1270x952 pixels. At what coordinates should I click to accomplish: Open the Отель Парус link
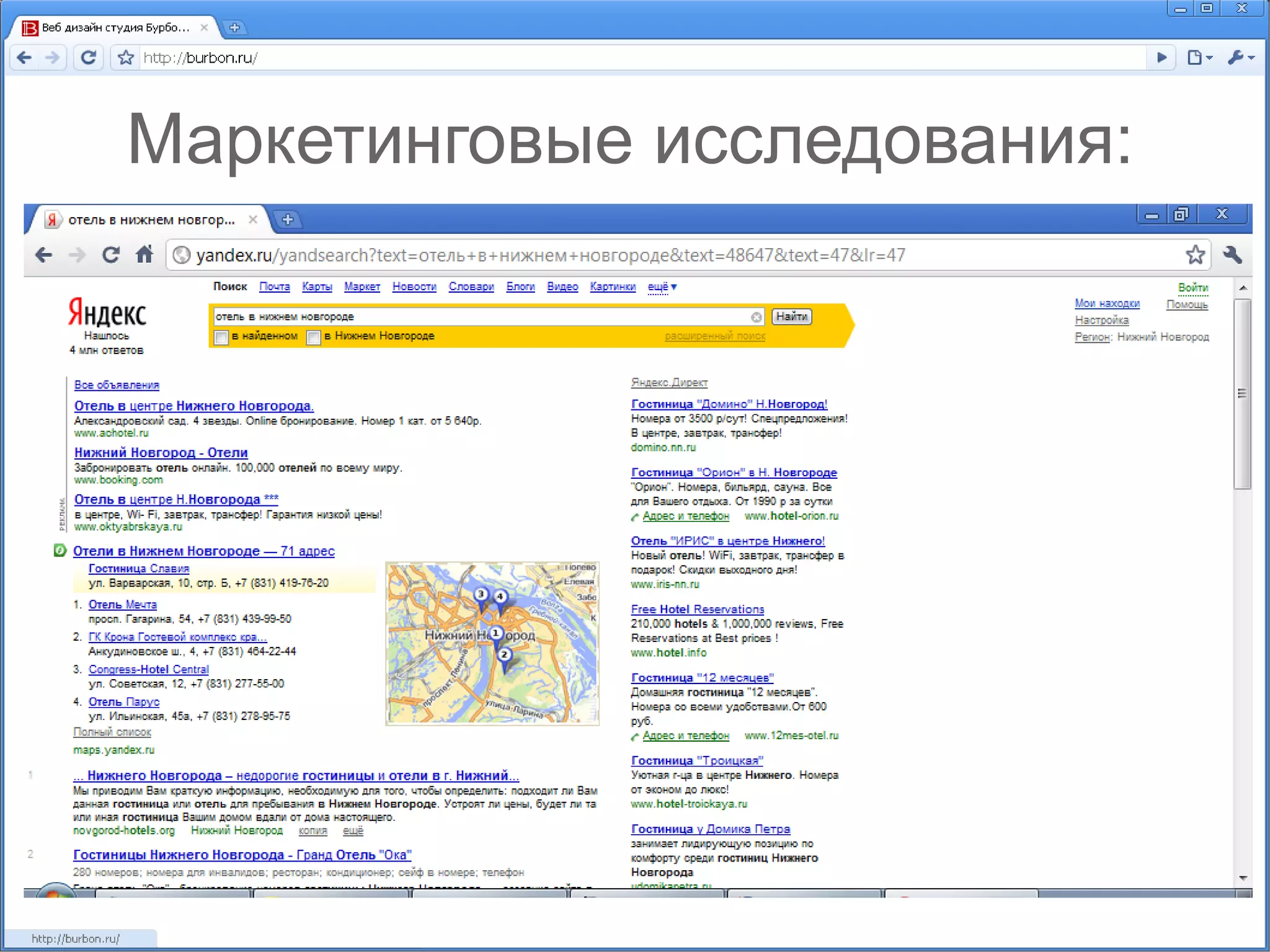pos(124,701)
